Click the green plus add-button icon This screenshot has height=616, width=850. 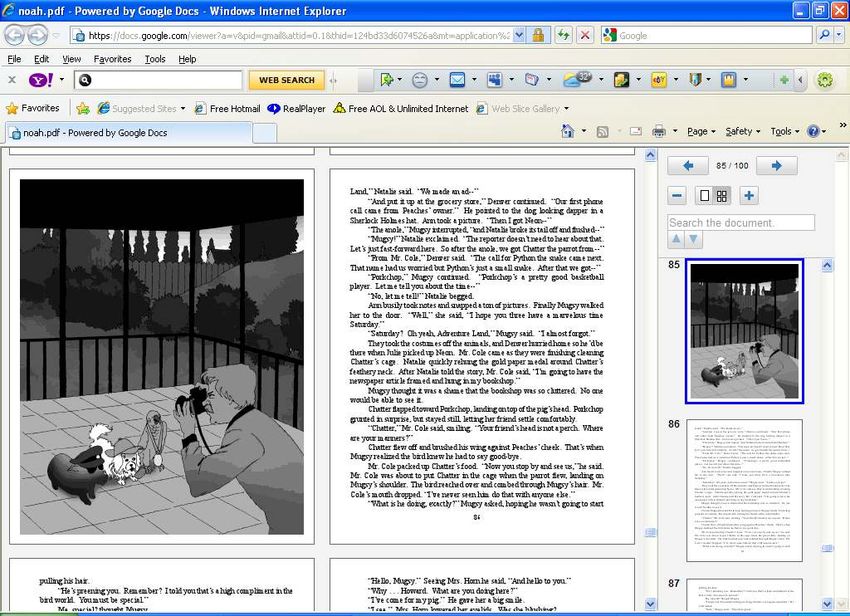pos(784,80)
